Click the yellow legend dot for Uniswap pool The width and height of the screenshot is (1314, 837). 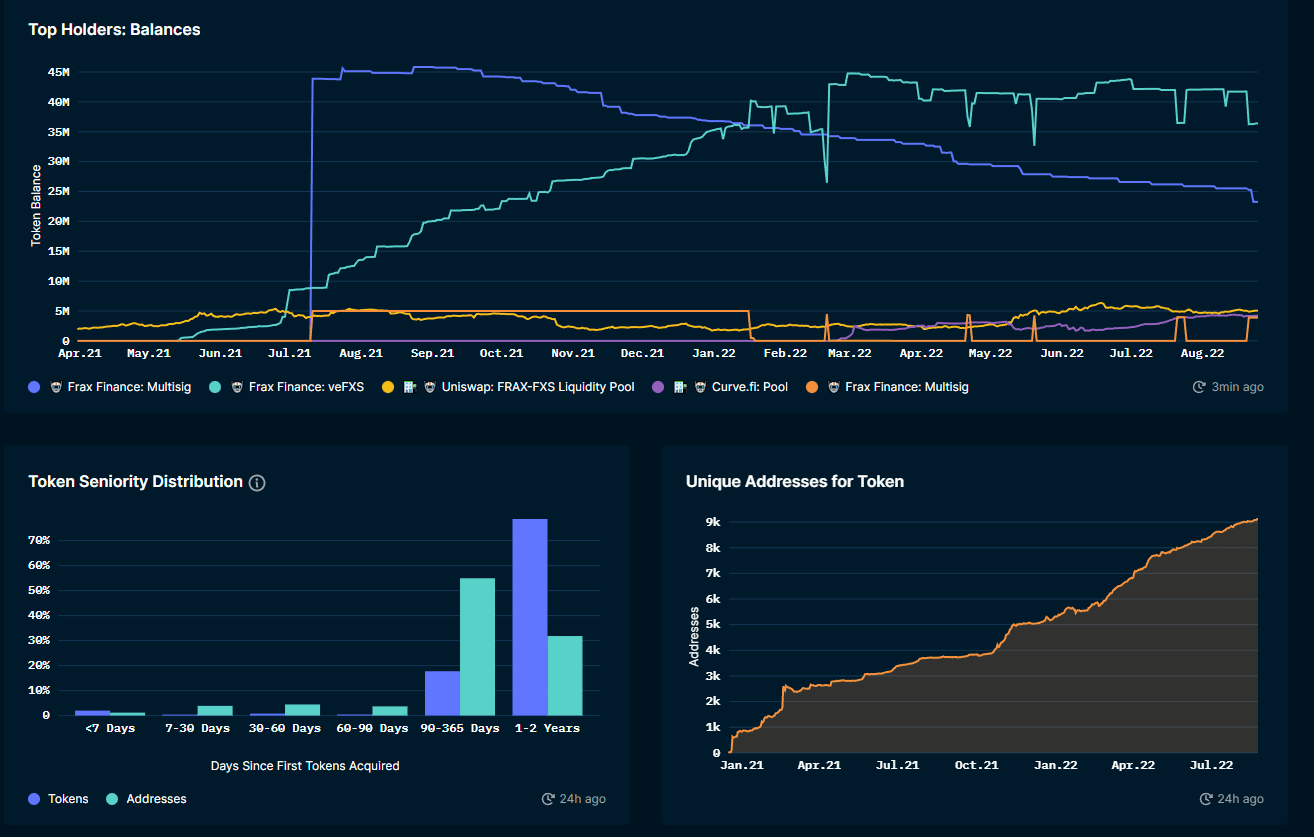pyautogui.click(x=388, y=387)
